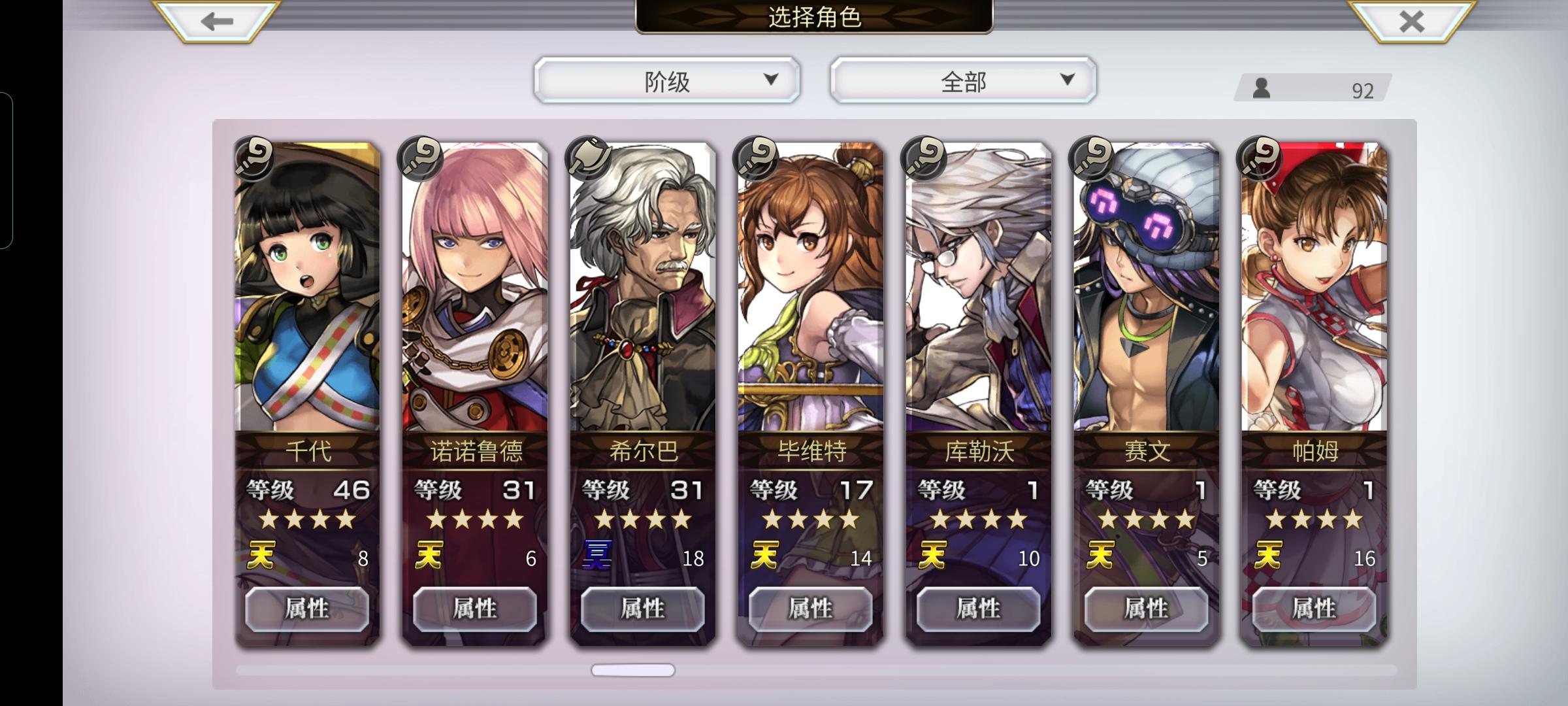
Task: Click the dropdown arrow beside 全部
Action: 1067,80
